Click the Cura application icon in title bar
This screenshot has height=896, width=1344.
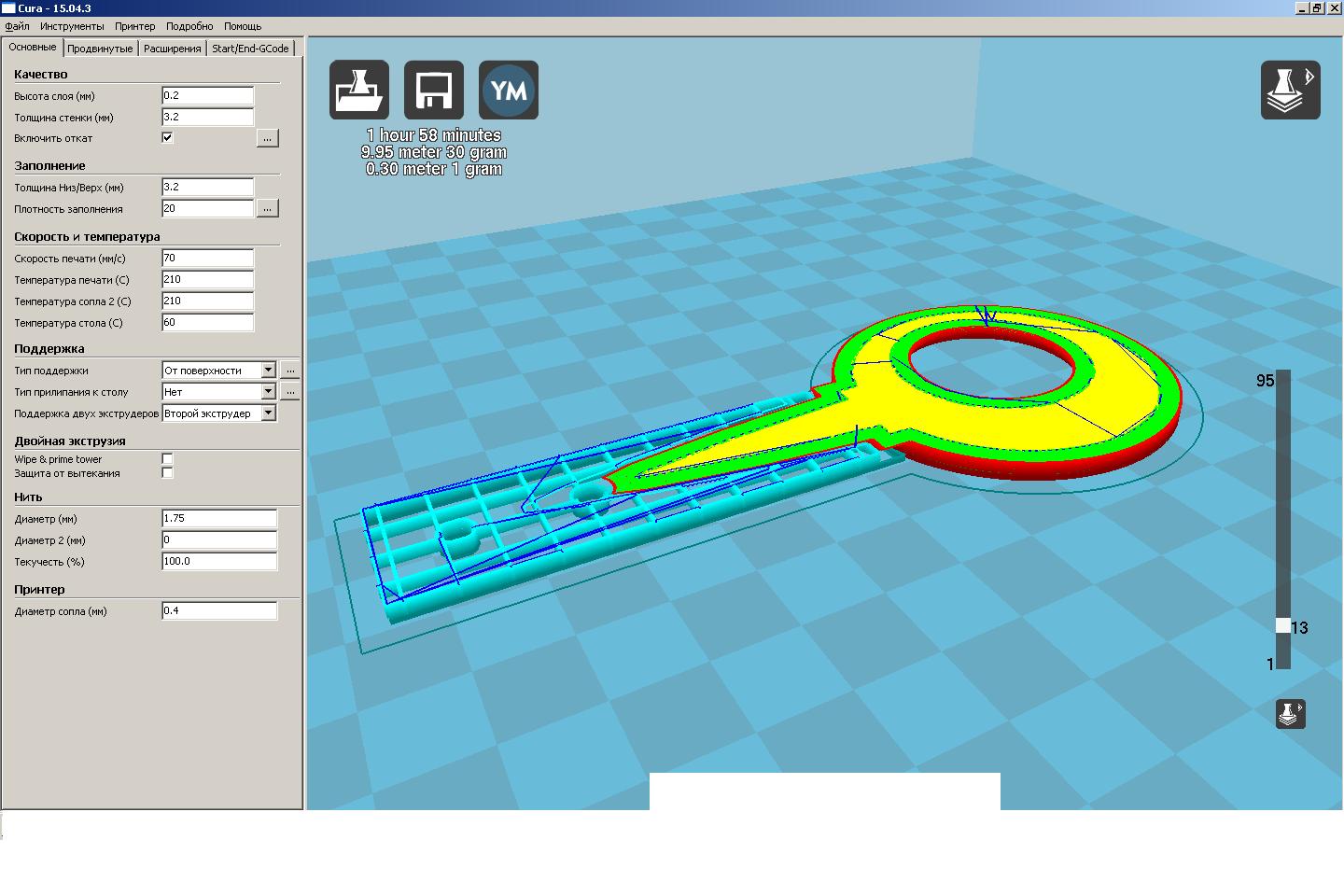[x=8, y=8]
